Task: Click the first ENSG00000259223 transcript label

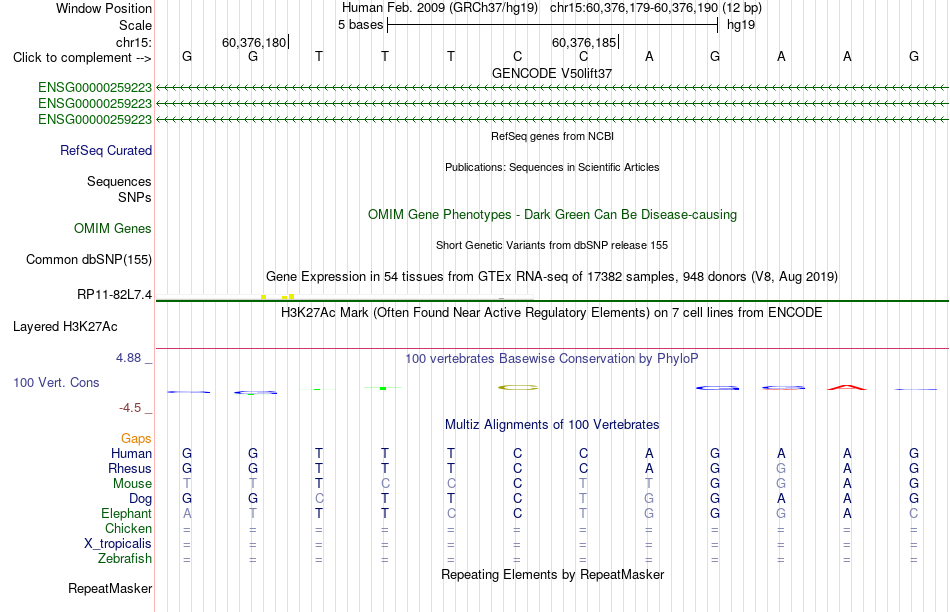Action: click(95, 87)
